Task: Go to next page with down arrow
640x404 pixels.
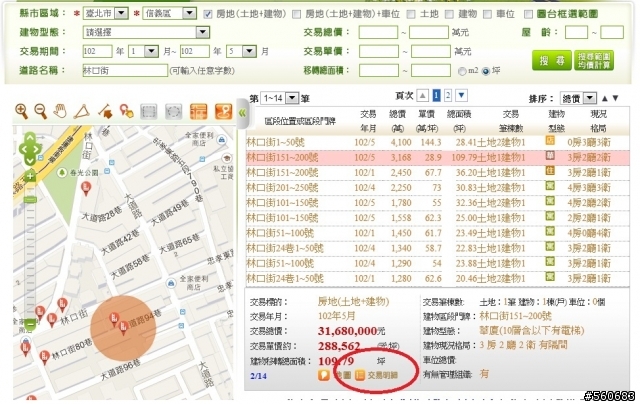Action: 461,96
